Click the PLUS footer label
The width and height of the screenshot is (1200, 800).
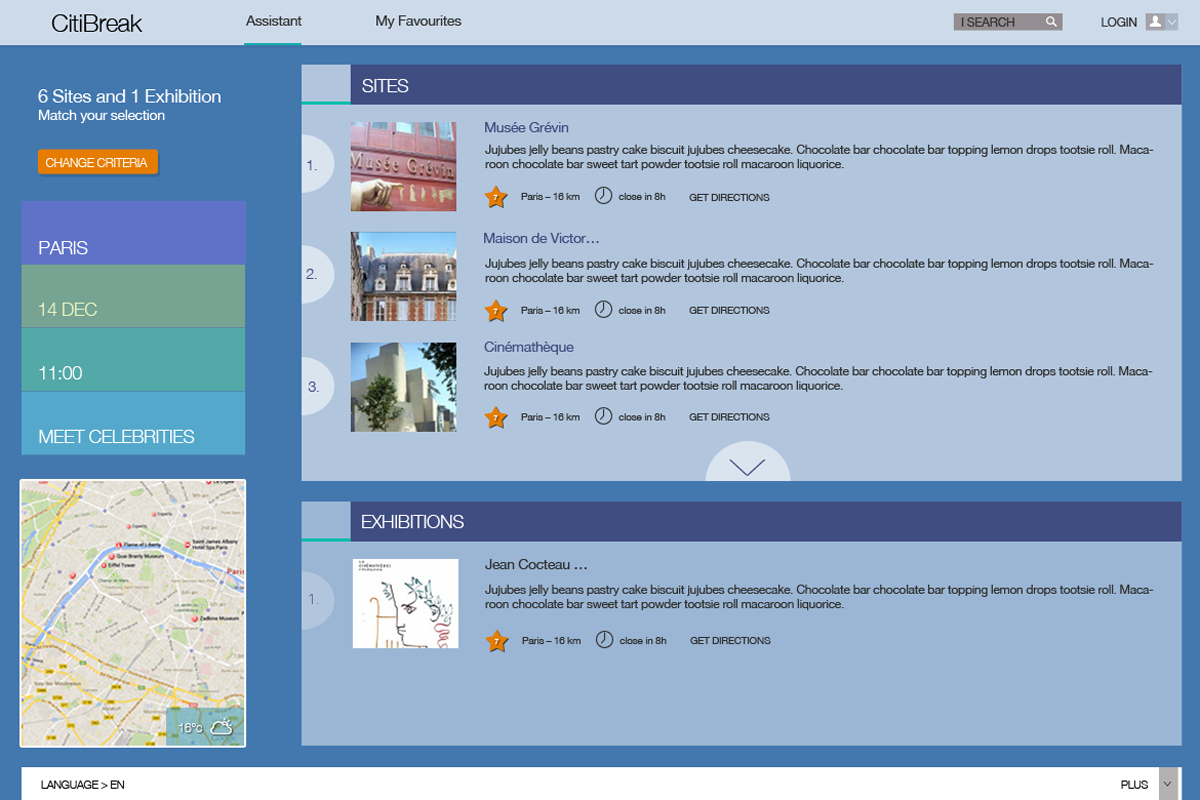click(x=1135, y=785)
